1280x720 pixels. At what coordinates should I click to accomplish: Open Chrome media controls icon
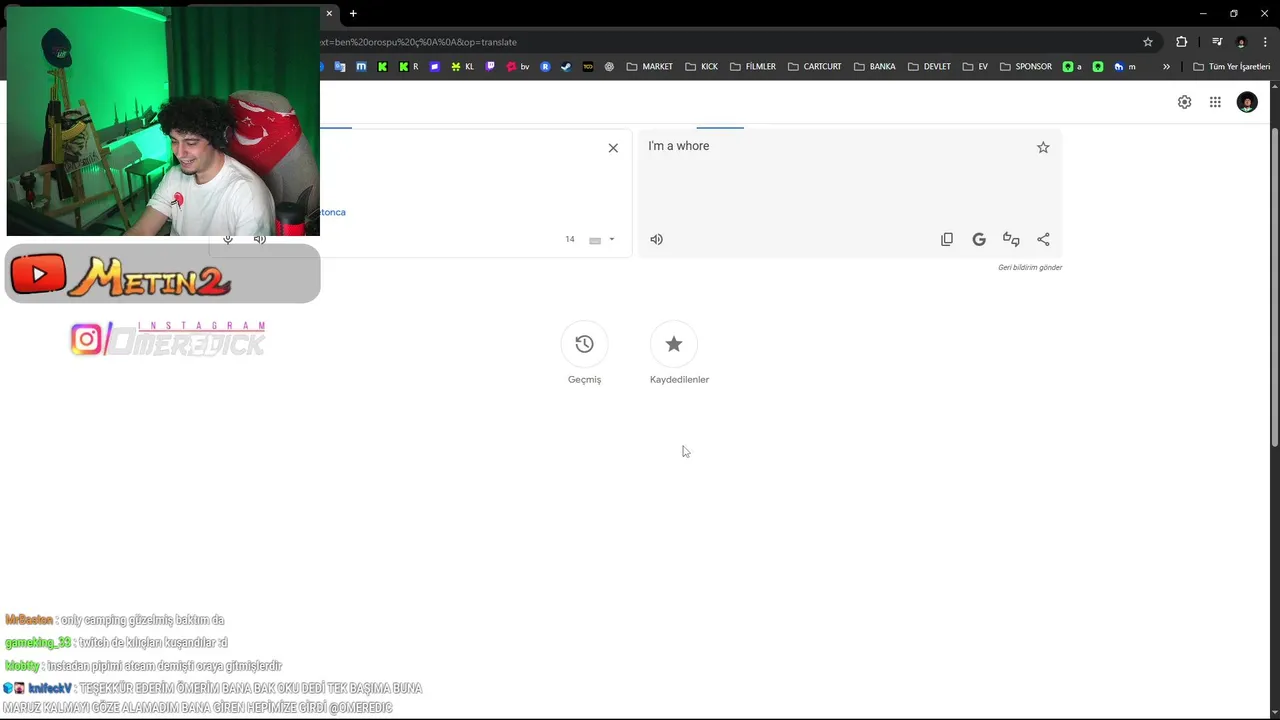(1217, 42)
